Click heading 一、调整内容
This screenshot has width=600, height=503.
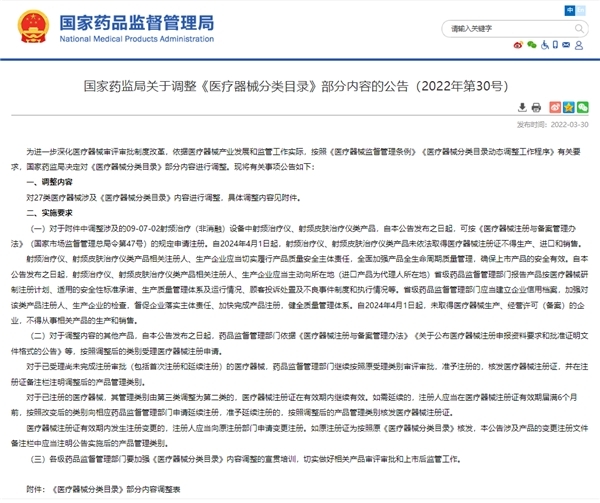49,182
